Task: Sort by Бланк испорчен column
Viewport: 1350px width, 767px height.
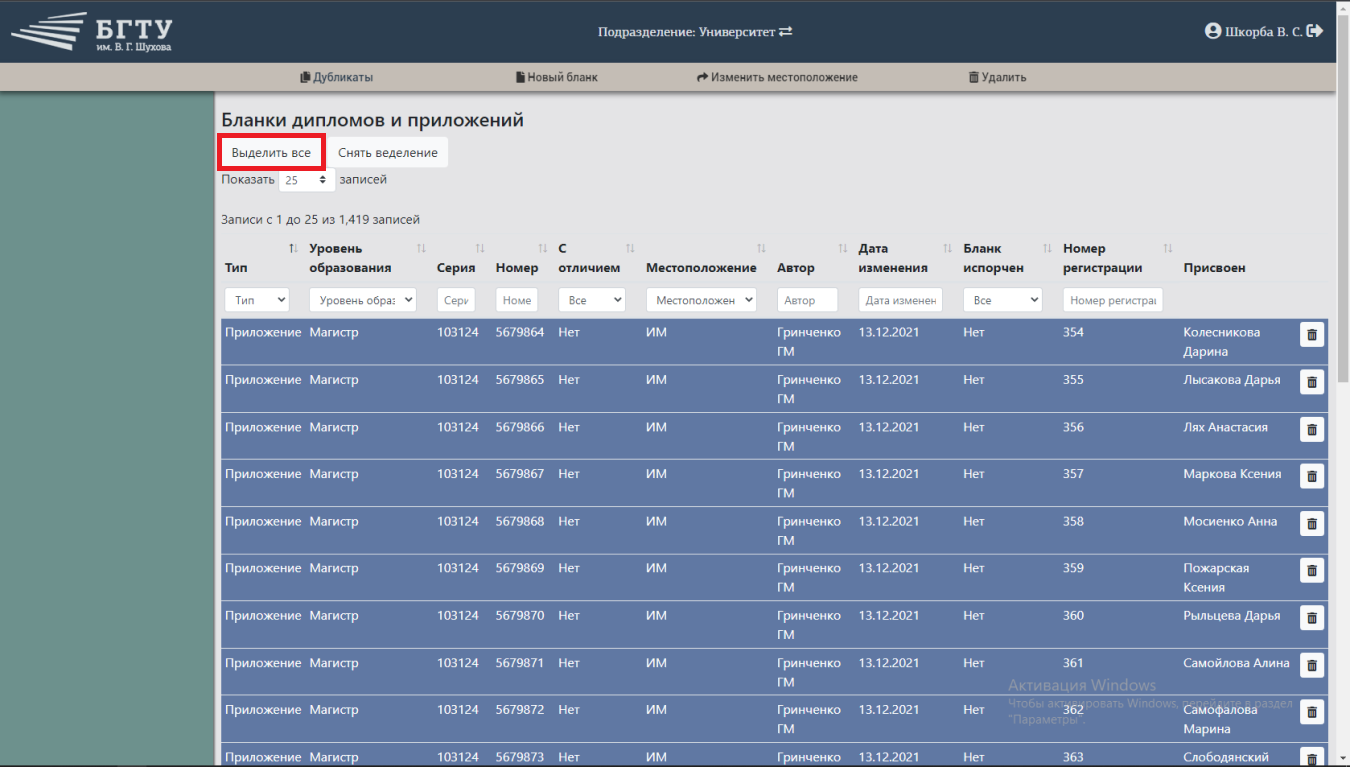Action: click(x=1047, y=248)
